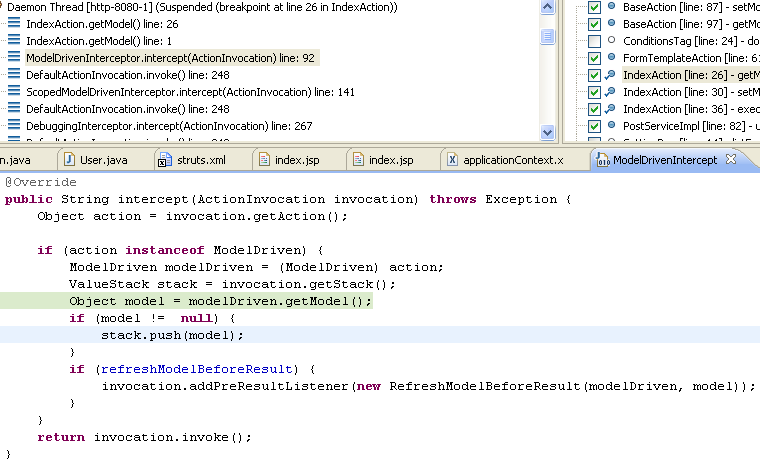Click the stack.push(model); code line
The image size is (760, 466).
pyautogui.click(x=172, y=335)
